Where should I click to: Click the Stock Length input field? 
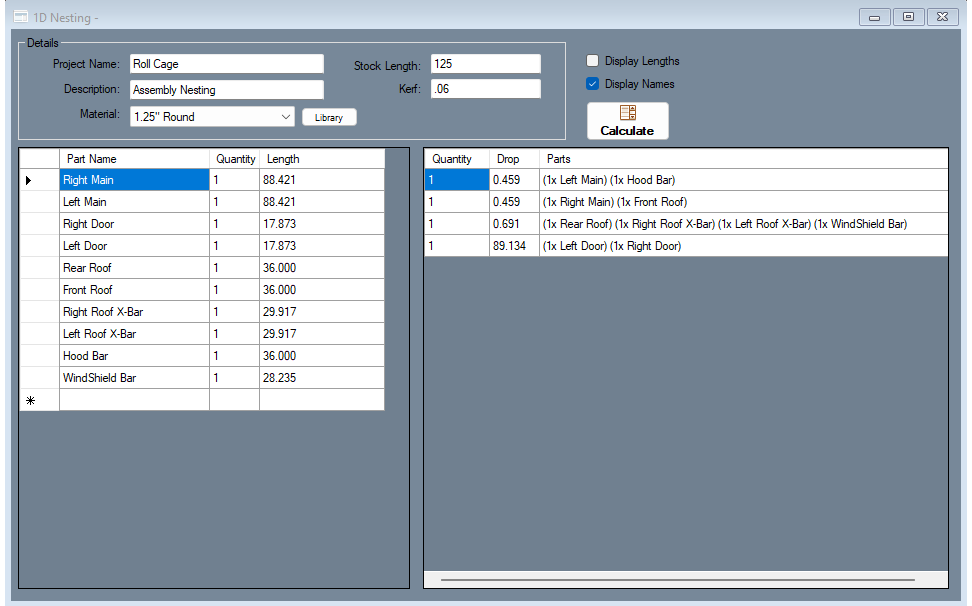tap(485, 64)
